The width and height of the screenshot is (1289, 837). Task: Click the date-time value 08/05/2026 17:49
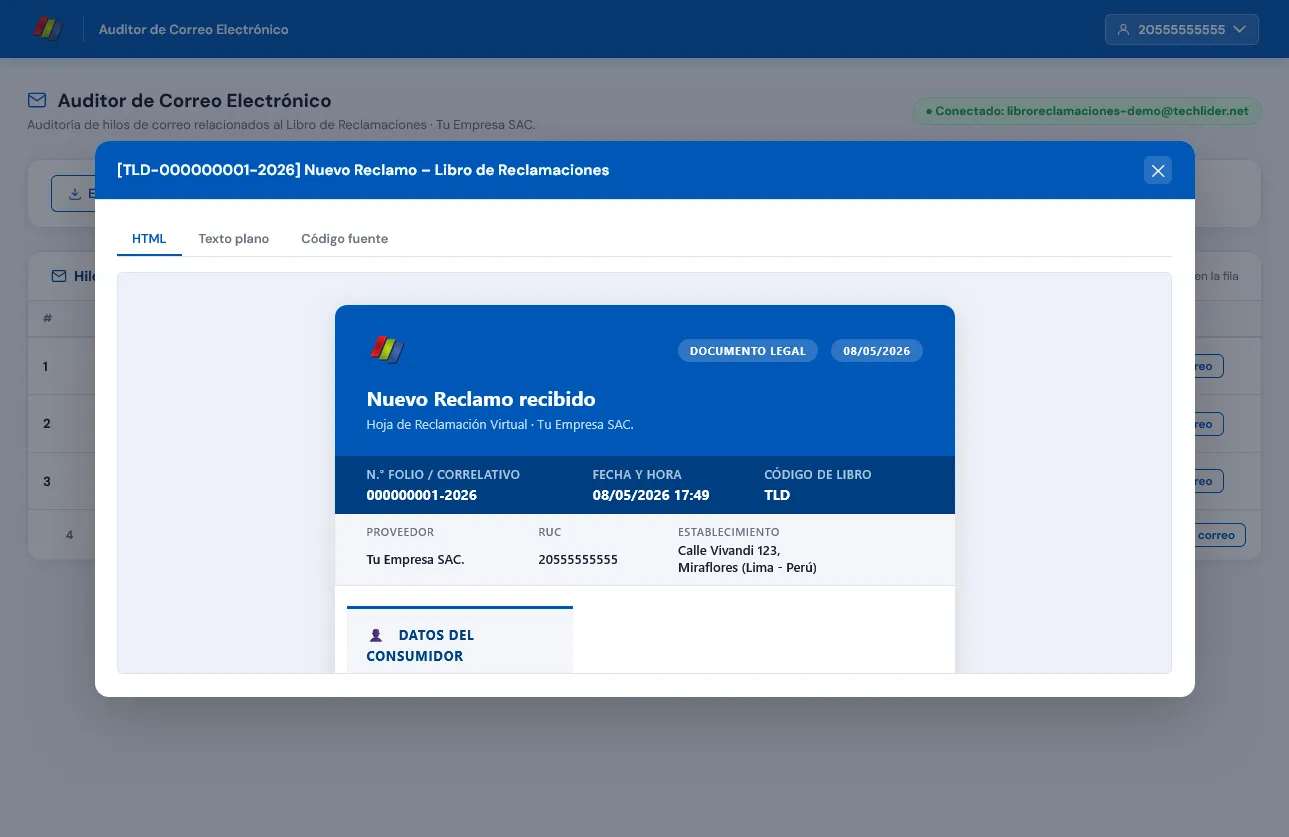[x=651, y=495]
